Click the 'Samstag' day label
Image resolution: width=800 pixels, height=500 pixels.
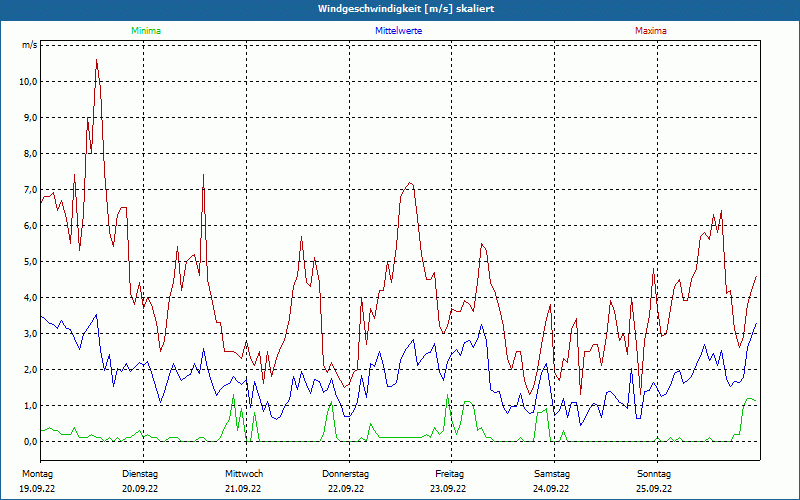tap(552, 474)
